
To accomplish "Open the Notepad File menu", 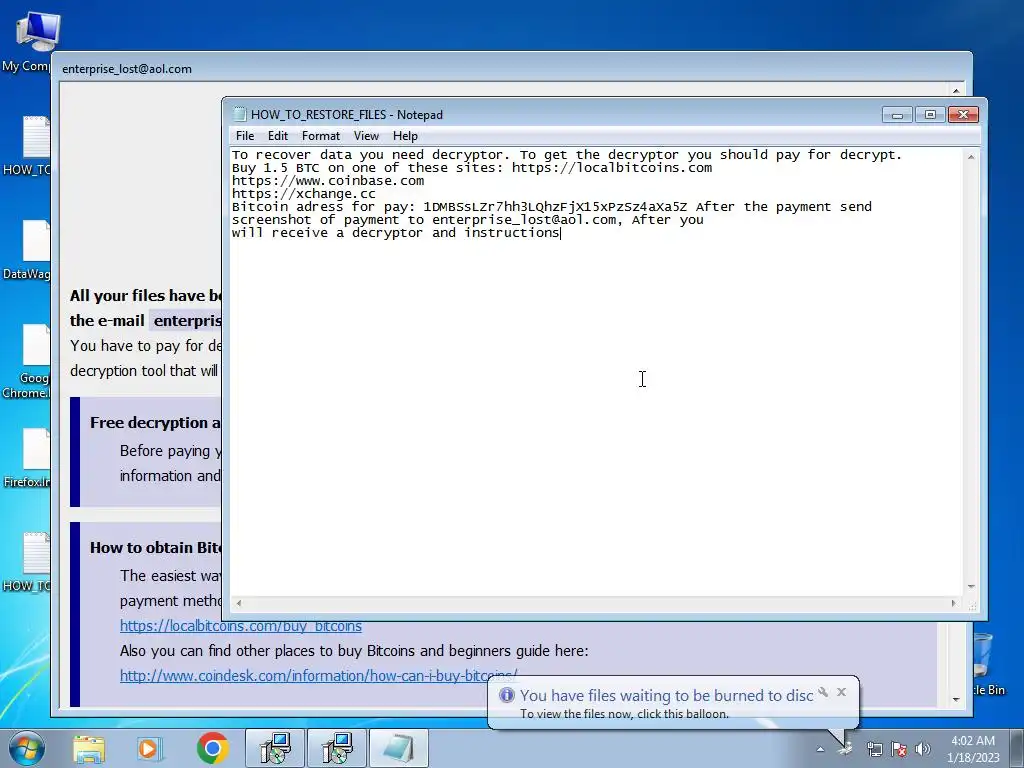I will 245,136.
